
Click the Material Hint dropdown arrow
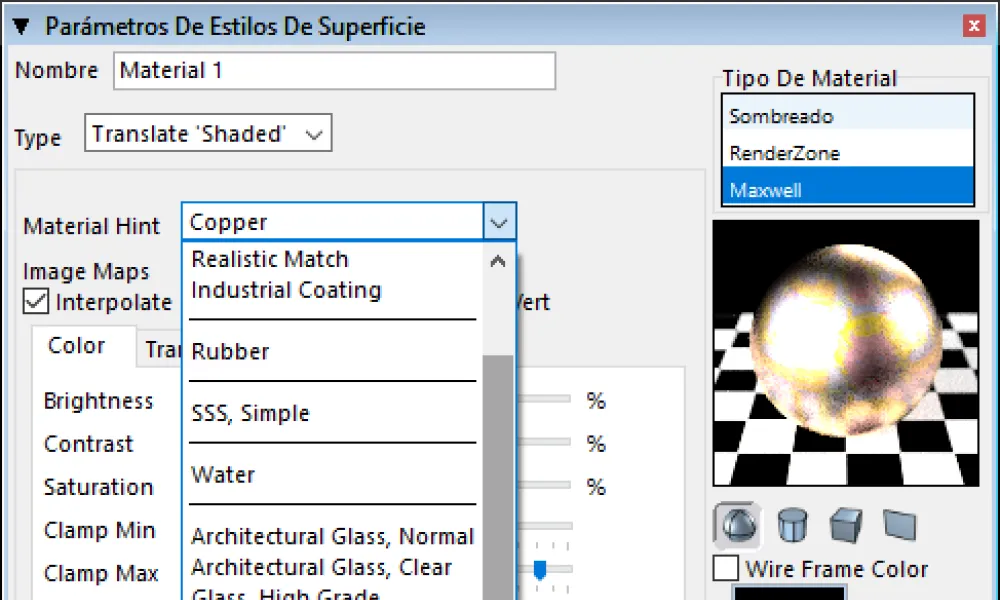499,222
